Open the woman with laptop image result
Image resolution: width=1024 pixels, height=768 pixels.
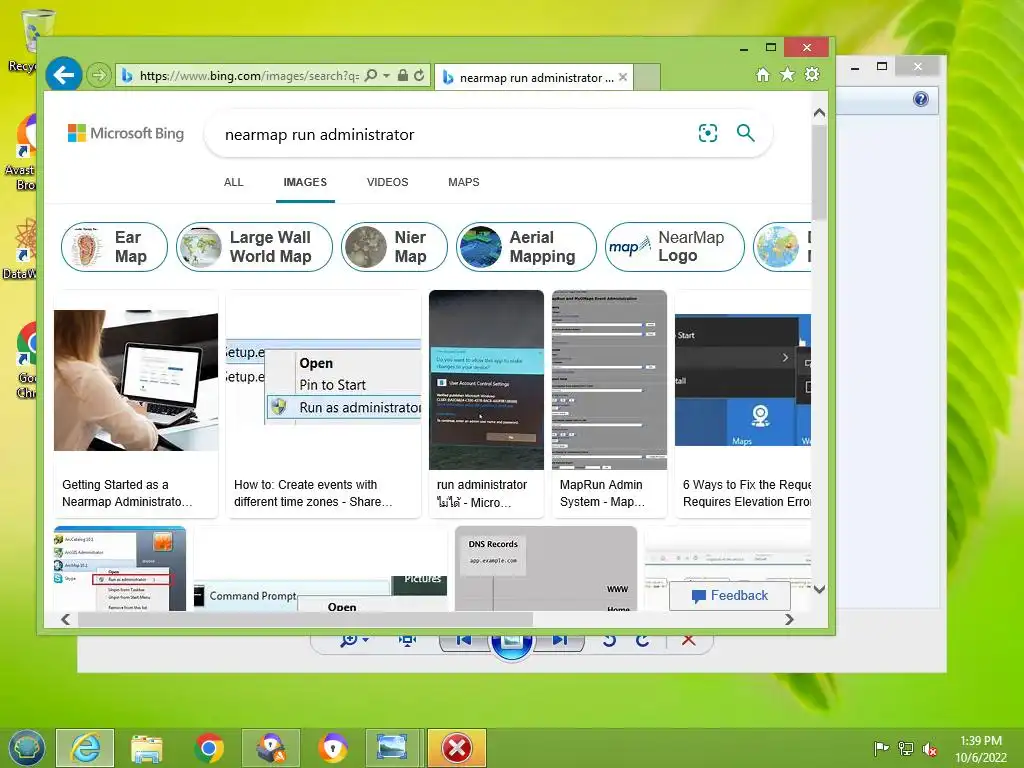(x=136, y=380)
